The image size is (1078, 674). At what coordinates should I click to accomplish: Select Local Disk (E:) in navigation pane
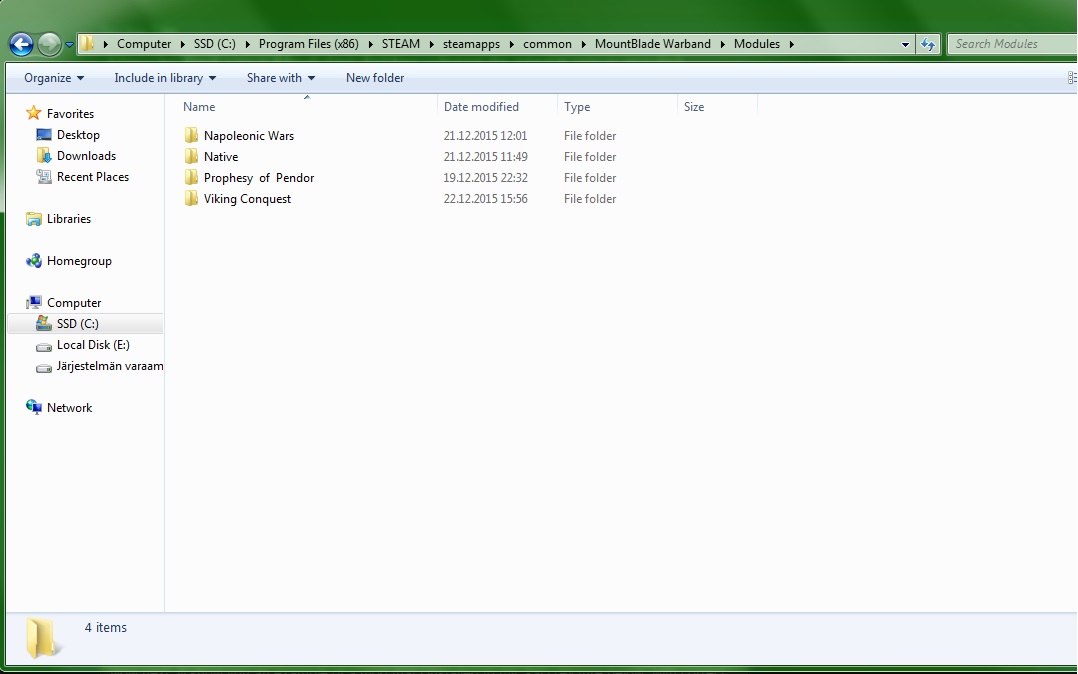tap(93, 345)
